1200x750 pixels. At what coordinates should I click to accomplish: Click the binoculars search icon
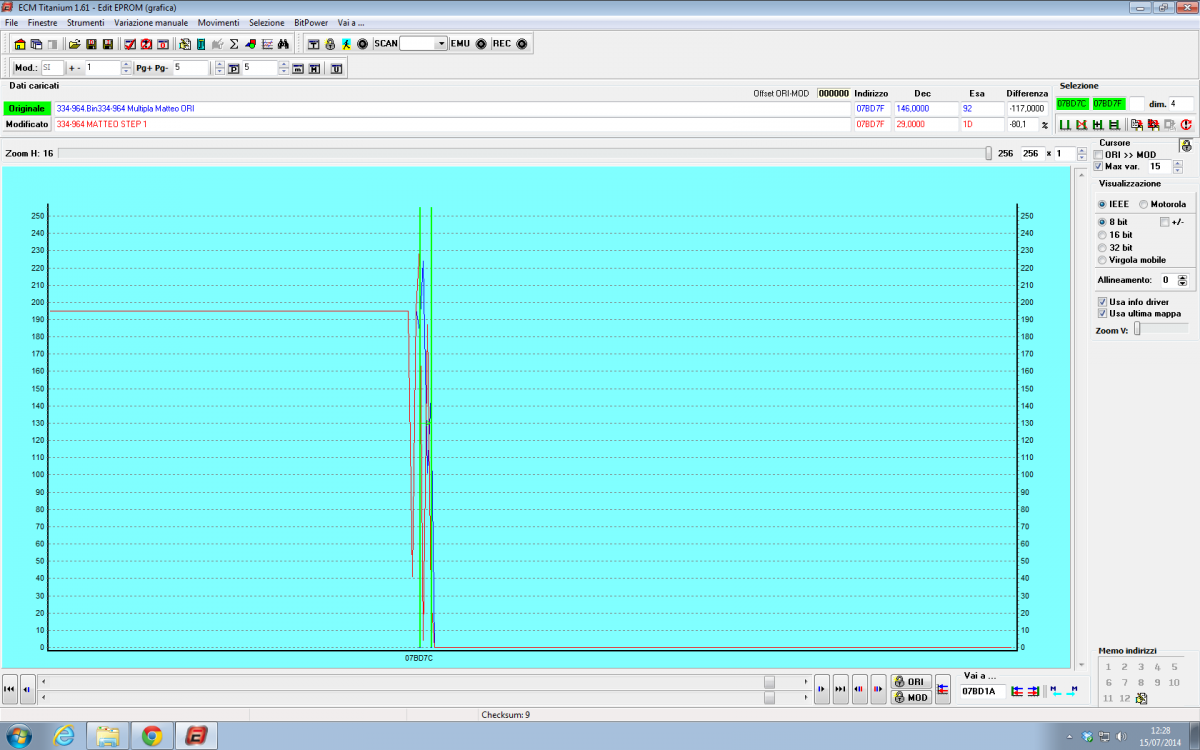click(283, 44)
